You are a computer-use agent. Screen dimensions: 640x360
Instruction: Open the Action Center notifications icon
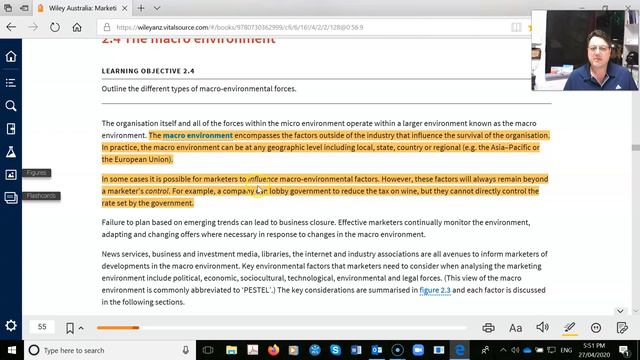(x=624, y=350)
